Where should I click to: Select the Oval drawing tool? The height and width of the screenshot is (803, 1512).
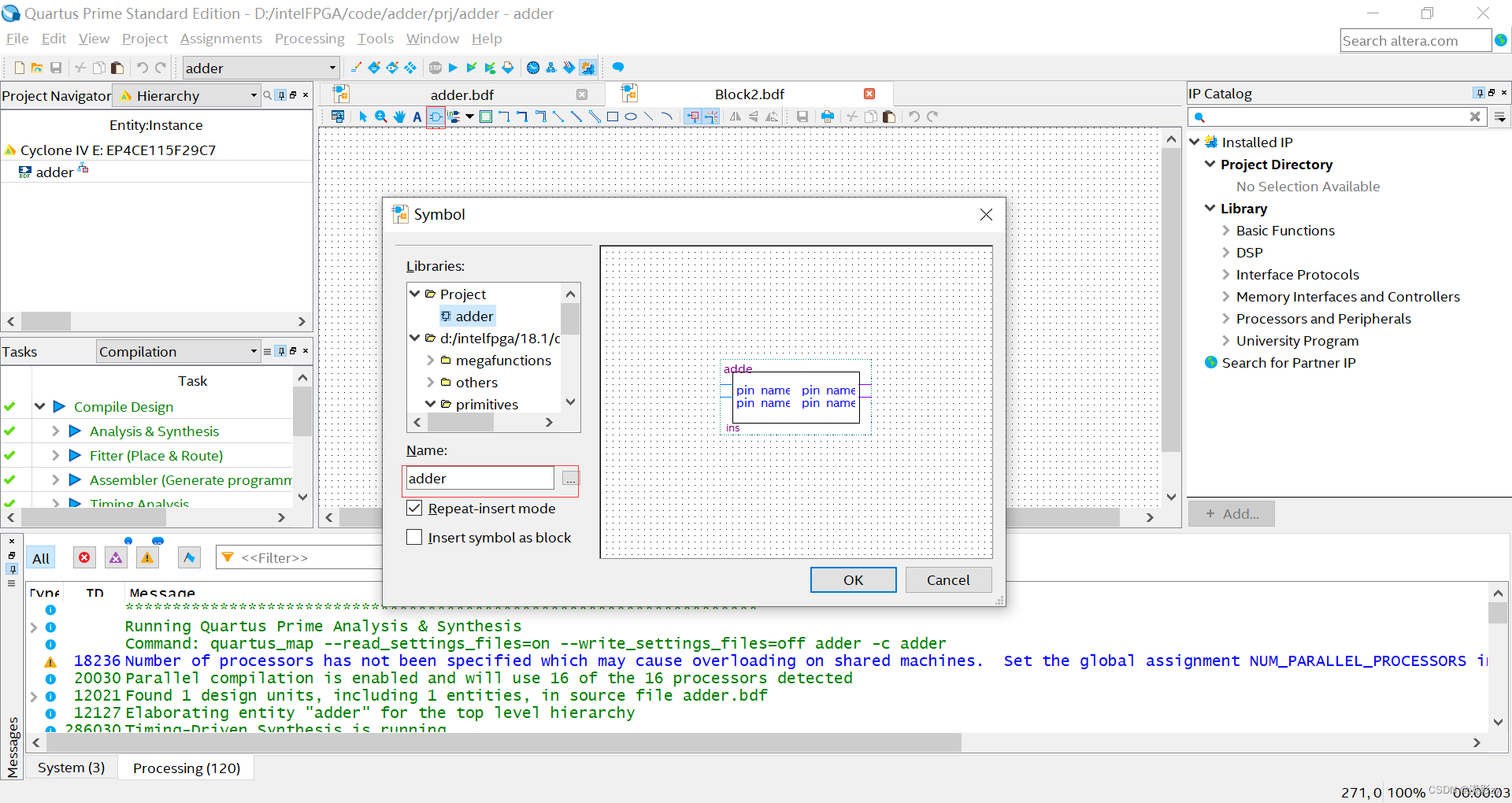[631, 117]
